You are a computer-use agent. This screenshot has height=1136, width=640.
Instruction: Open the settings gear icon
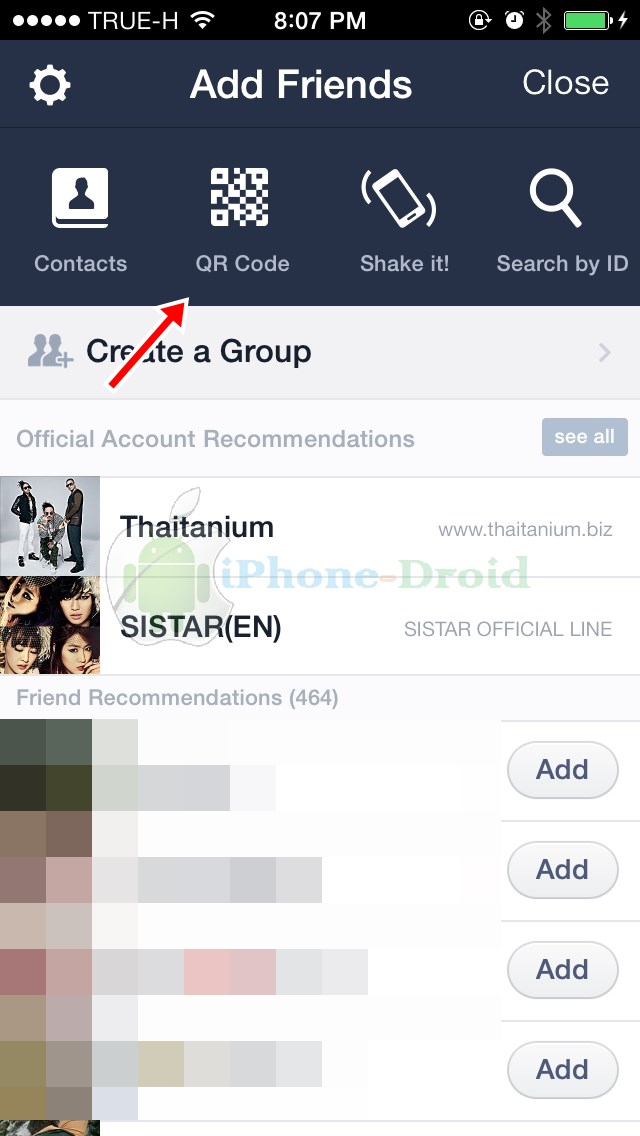50,85
